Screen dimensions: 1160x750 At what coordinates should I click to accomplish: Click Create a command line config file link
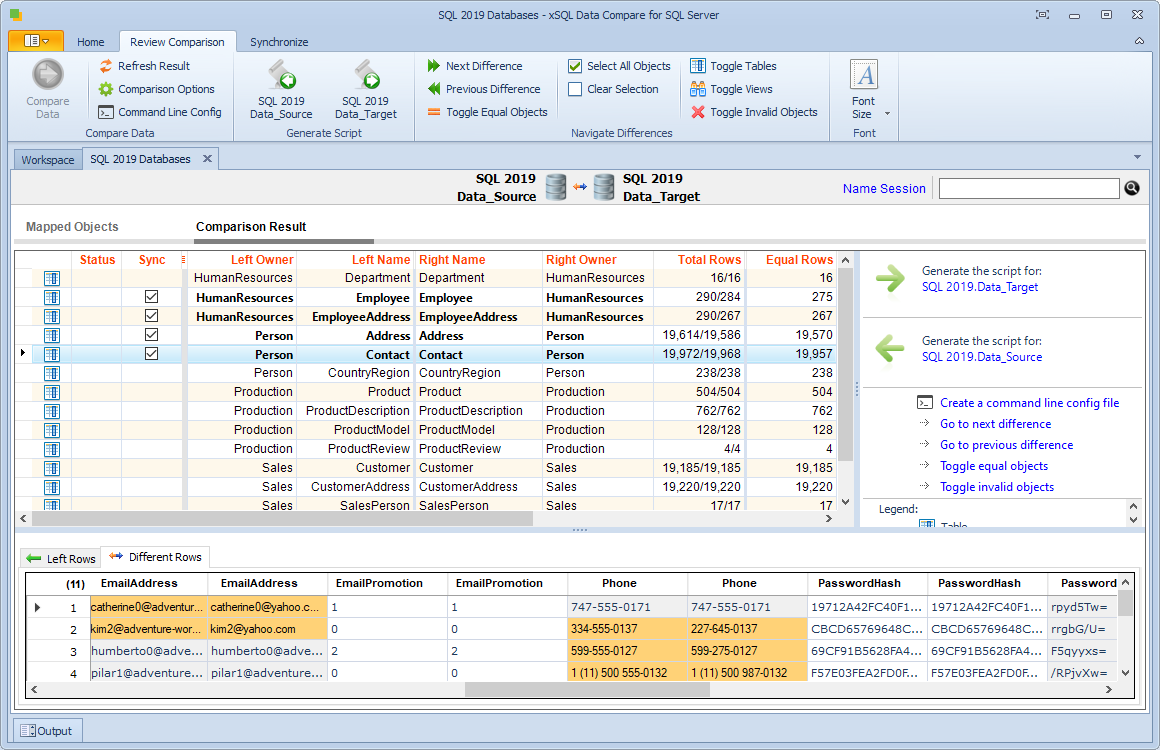[x=1029, y=402]
